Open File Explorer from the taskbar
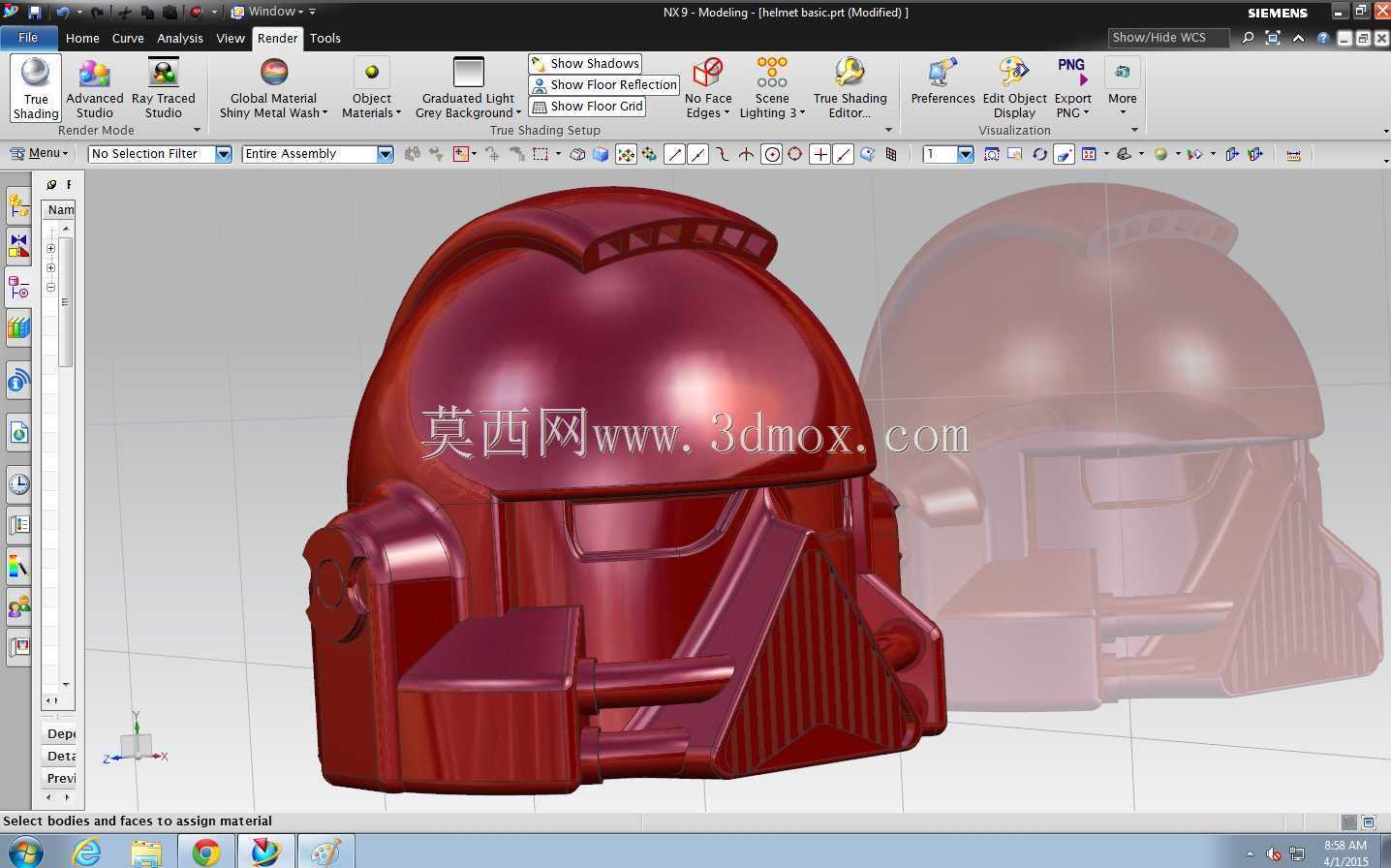 146,852
